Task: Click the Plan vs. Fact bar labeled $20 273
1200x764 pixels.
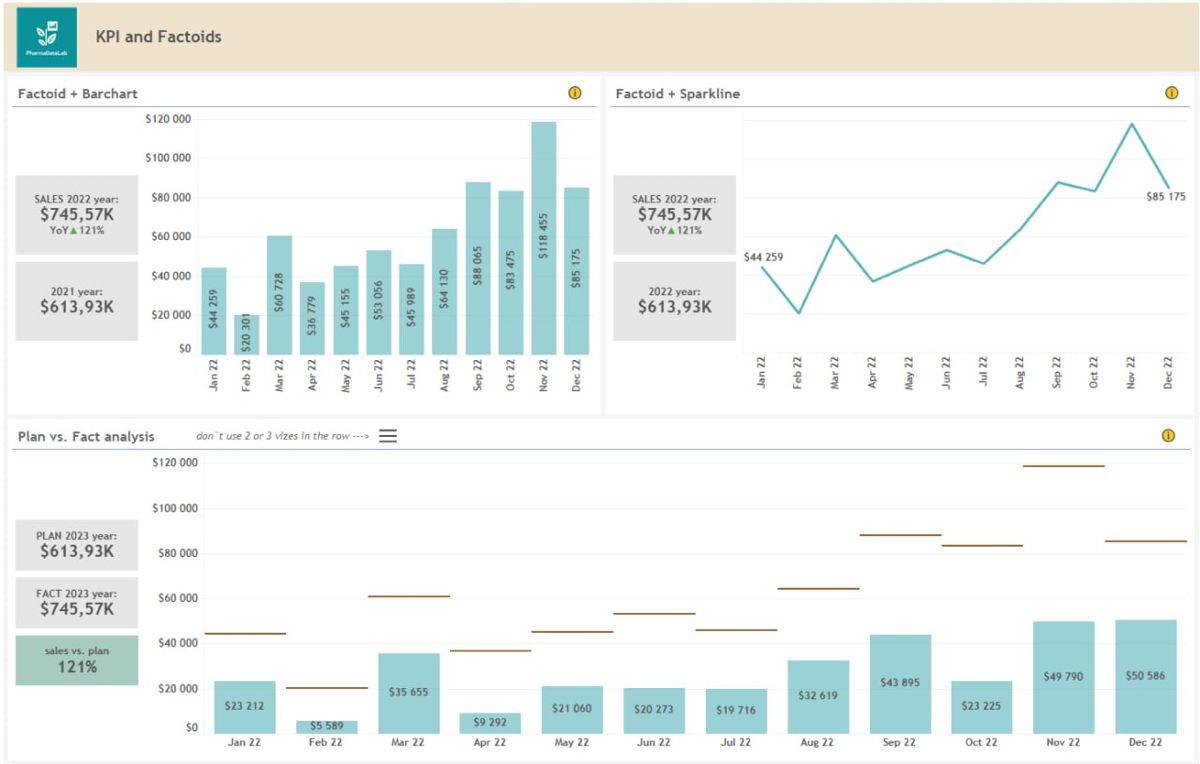Action: tap(655, 711)
